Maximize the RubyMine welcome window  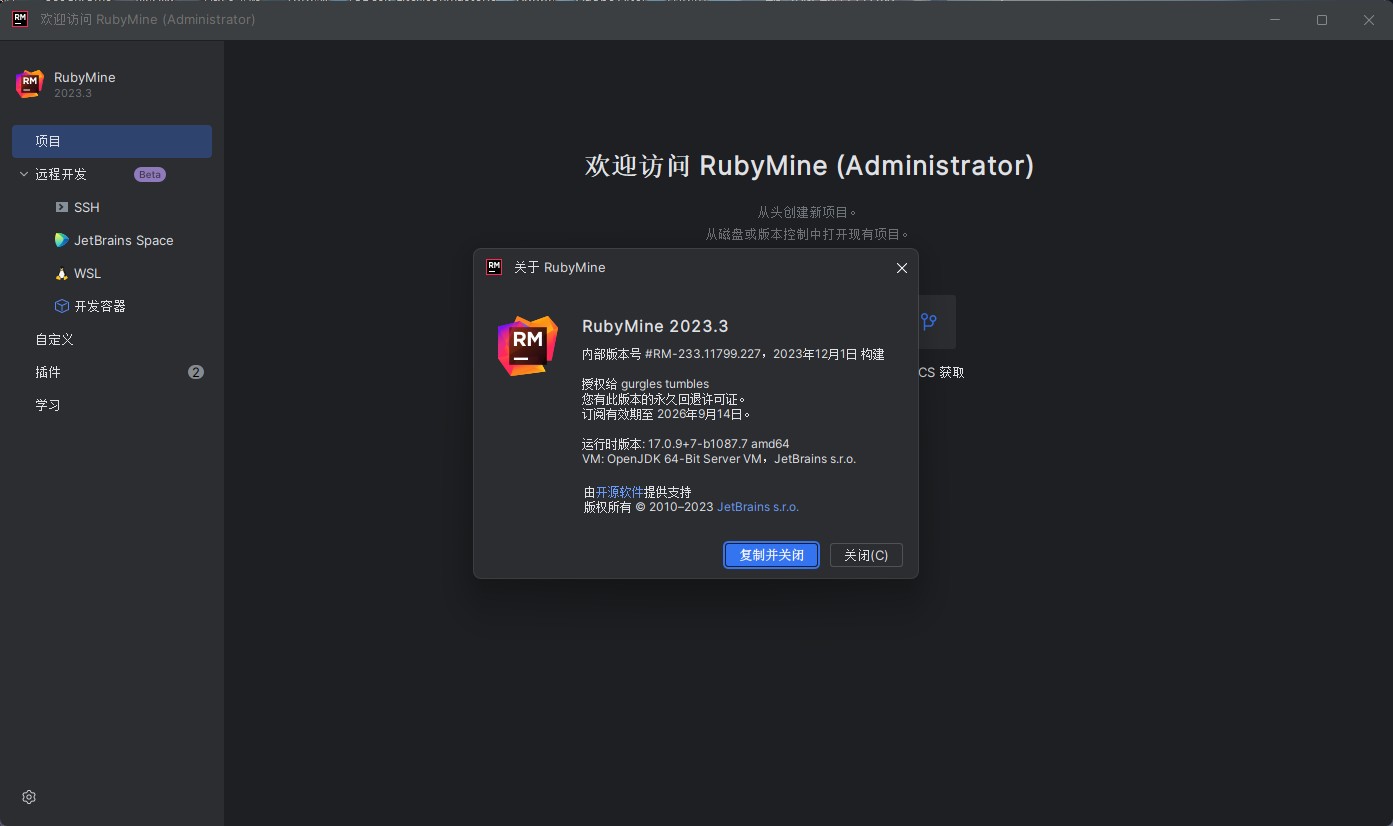point(1322,20)
